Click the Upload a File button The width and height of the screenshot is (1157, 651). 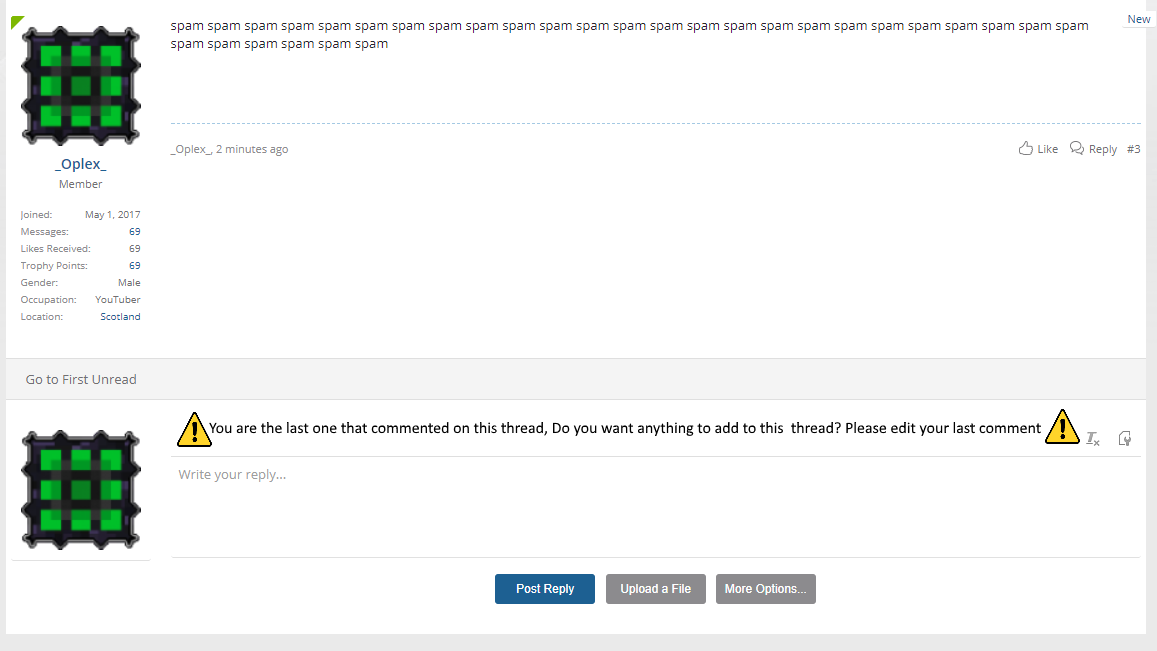pos(655,589)
